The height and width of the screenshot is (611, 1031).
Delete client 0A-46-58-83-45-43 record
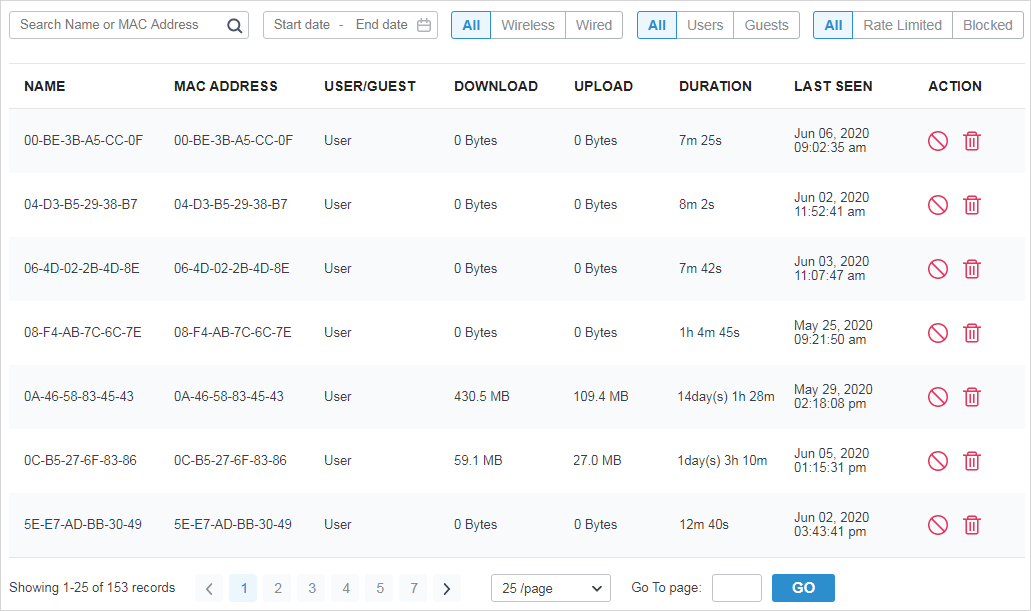pyautogui.click(x=972, y=397)
